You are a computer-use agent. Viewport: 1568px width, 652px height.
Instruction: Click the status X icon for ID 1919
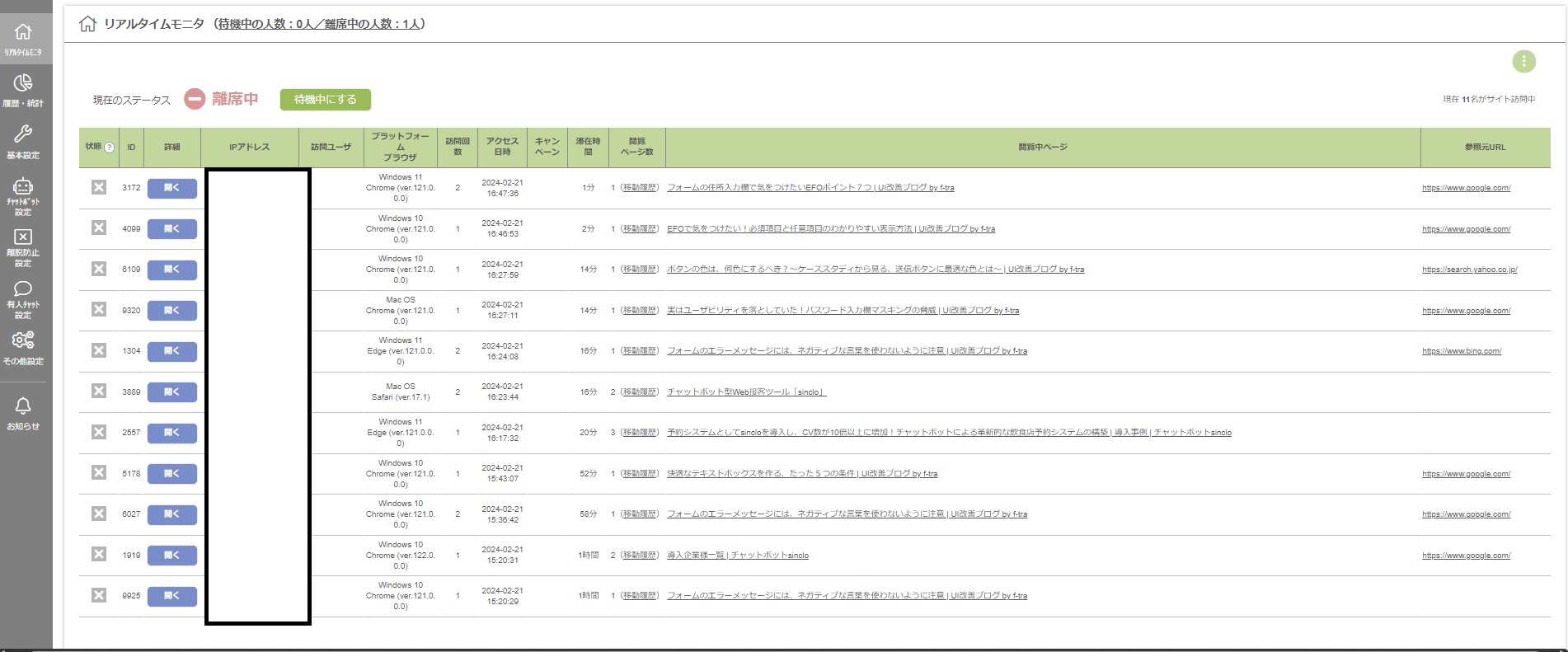99,554
